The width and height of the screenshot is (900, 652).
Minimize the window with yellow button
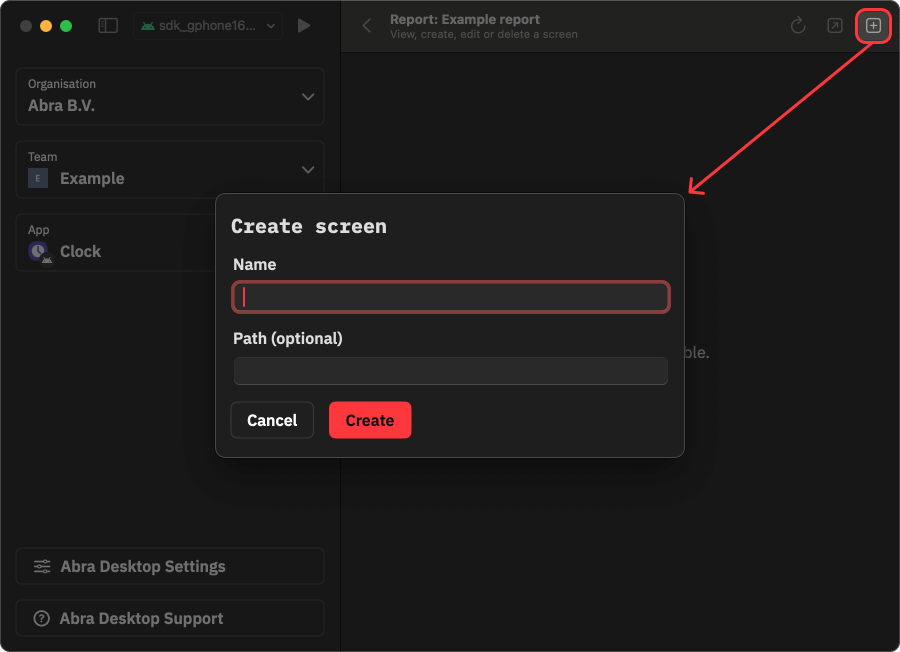(46, 26)
